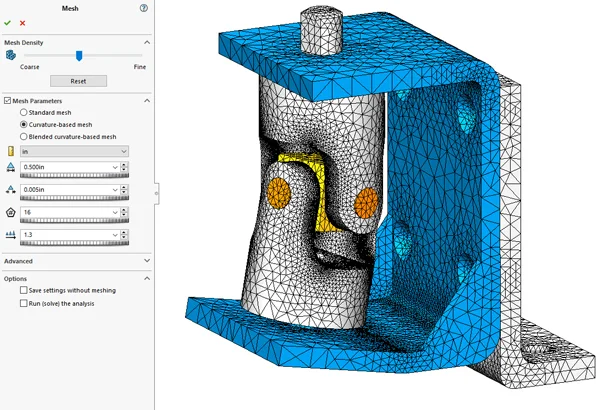Uncheck the Mesh Parameters checkbox
Screen dimensions: 600x410
(x=7, y=101)
